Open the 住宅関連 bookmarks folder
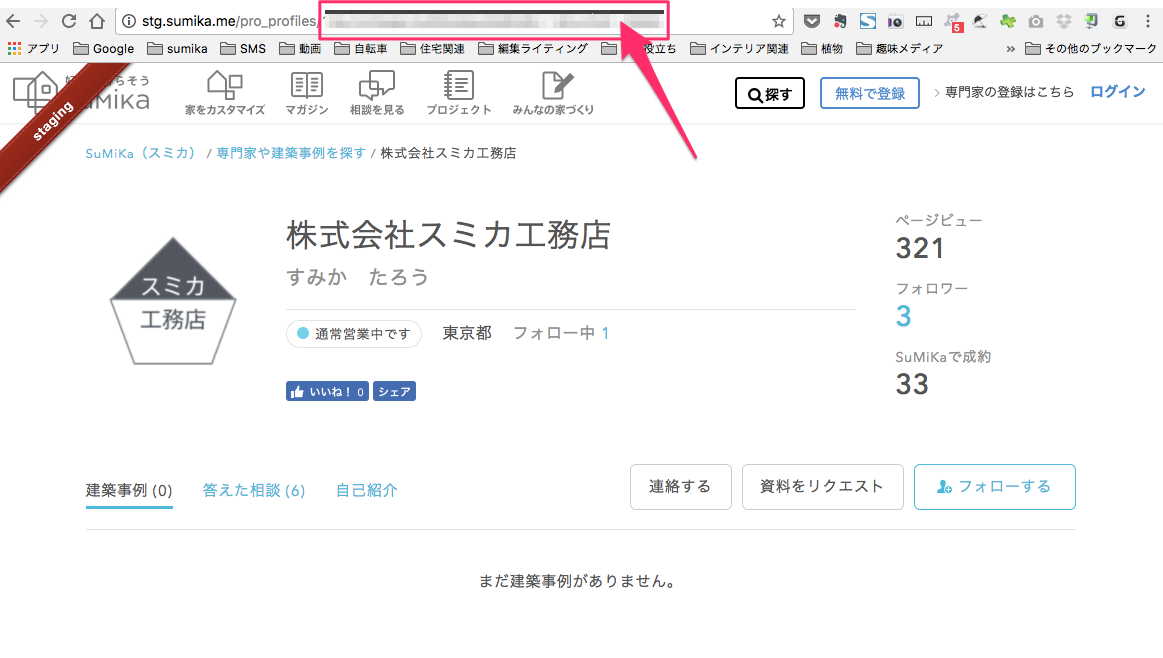This screenshot has width=1163, height=658. [432, 48]
